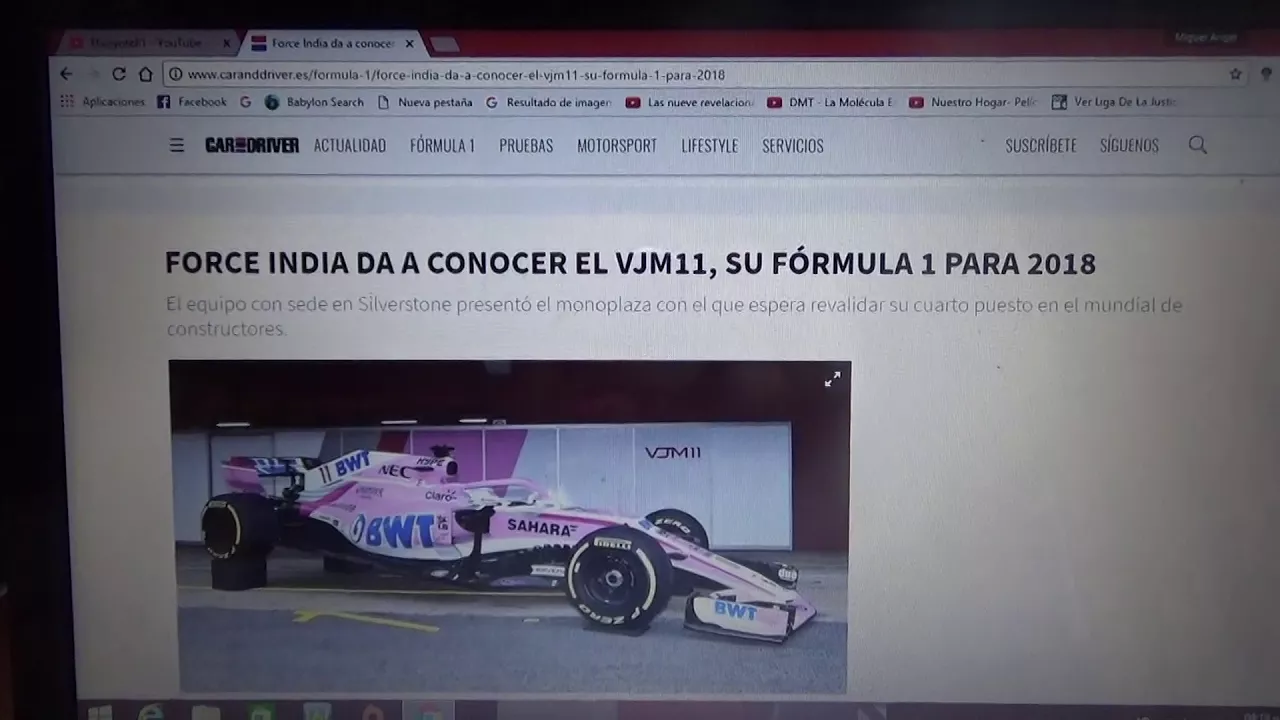
Task: Click the subtitle starting 'El equipo con sede en Silverstone'
Action: [x=674, y=316]
